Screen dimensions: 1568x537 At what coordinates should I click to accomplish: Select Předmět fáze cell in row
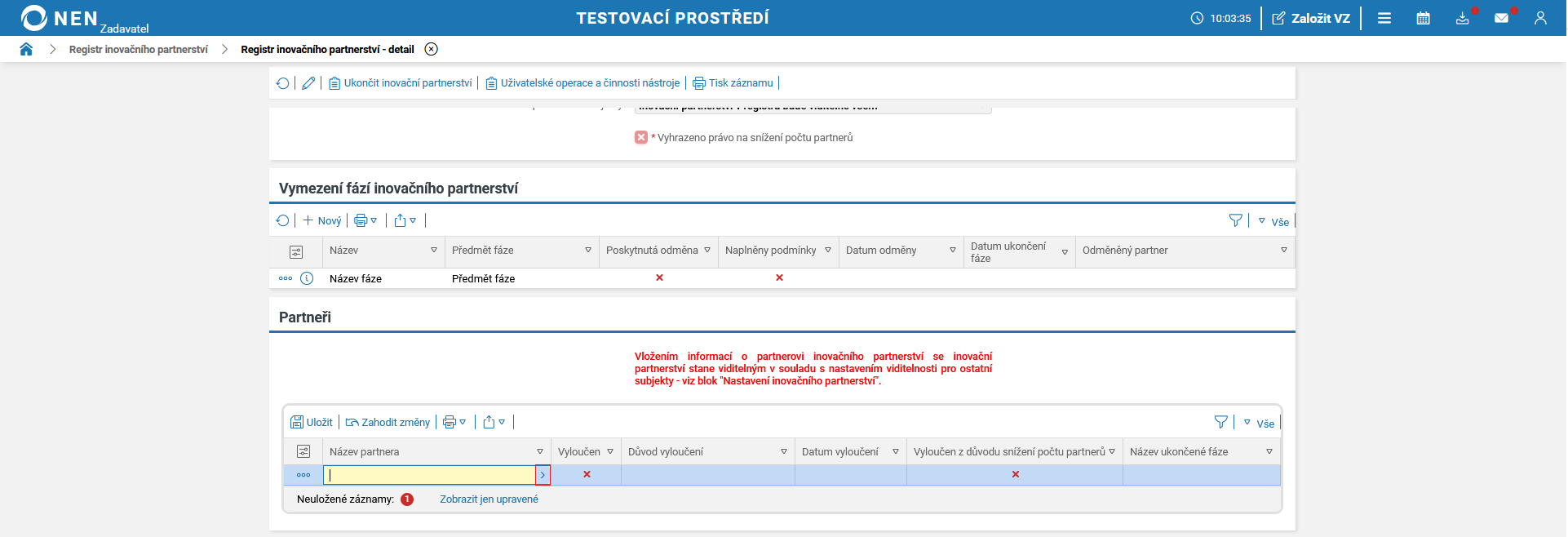coord(483,278)
